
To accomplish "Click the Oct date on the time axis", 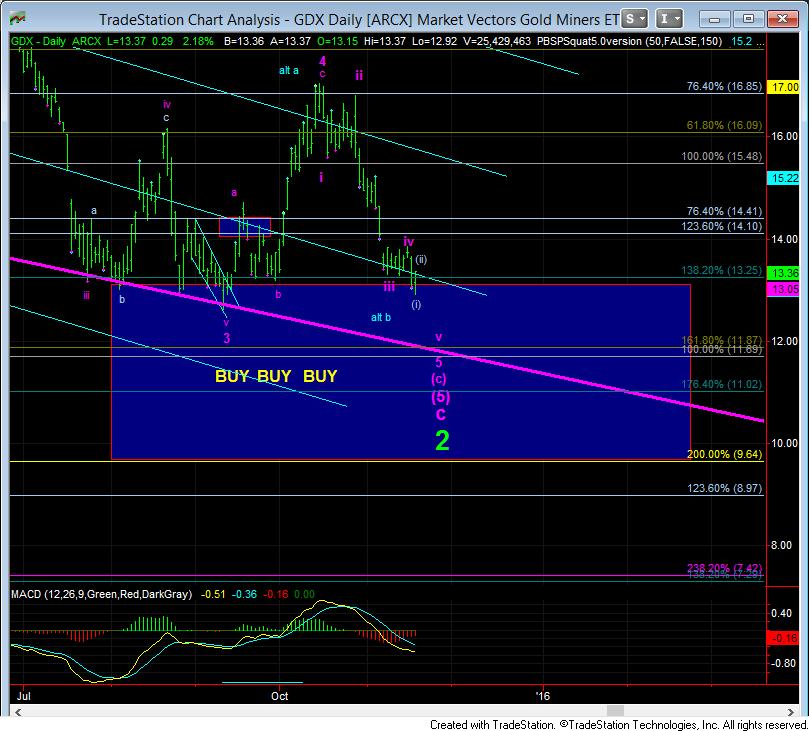I will tap(280, 696).
